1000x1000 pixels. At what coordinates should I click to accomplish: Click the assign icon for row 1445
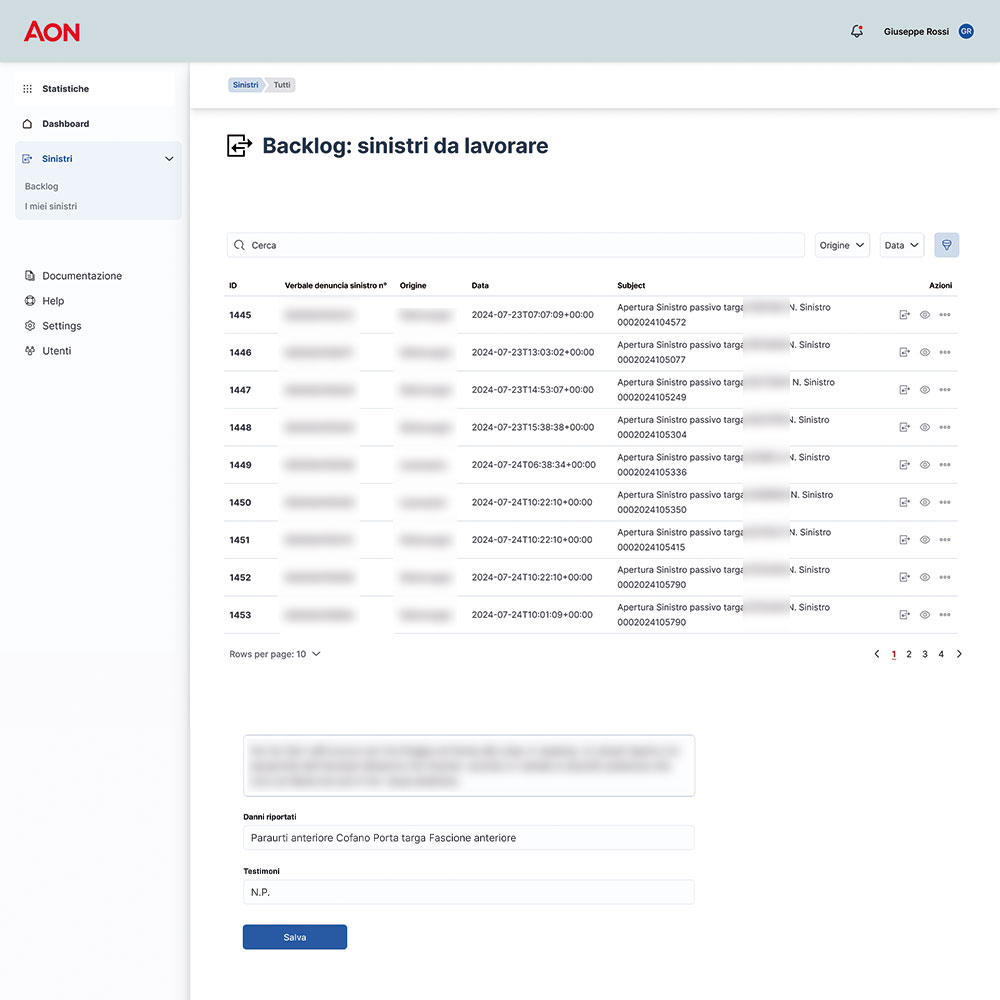coord(905,315)
